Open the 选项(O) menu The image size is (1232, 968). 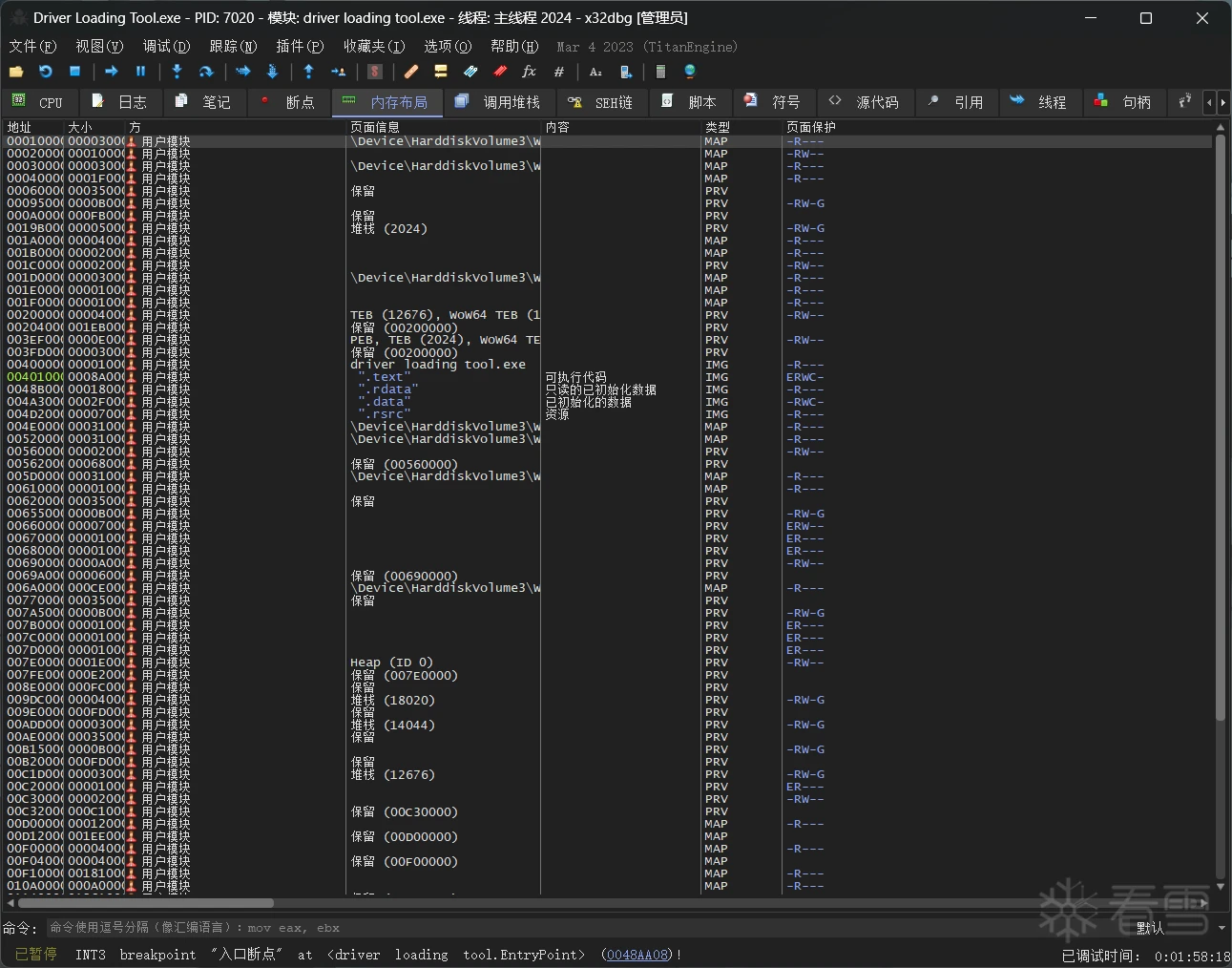(448, 46)
